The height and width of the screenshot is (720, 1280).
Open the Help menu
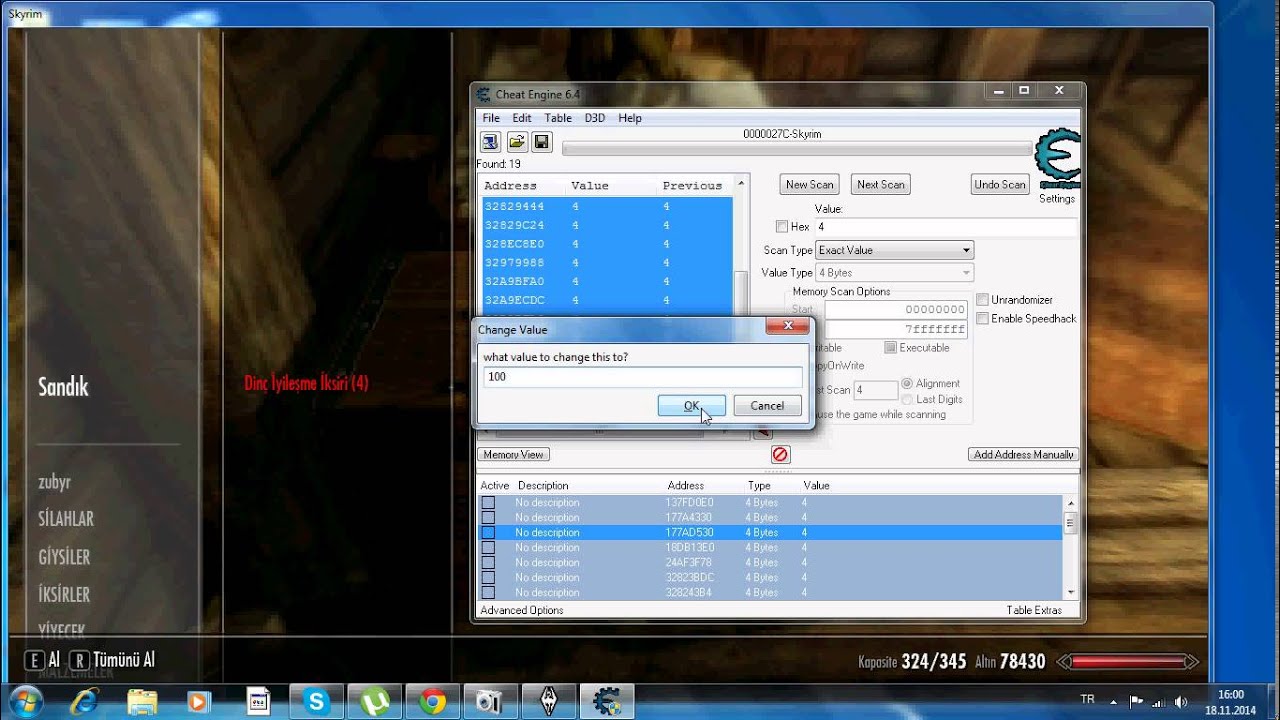coord(630,118)
